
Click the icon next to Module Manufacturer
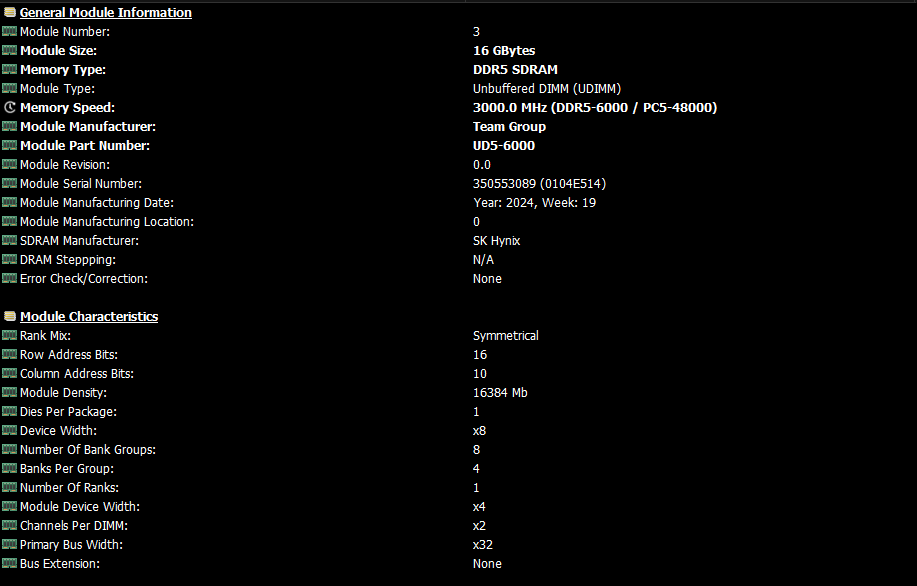(x=10, y=127)
